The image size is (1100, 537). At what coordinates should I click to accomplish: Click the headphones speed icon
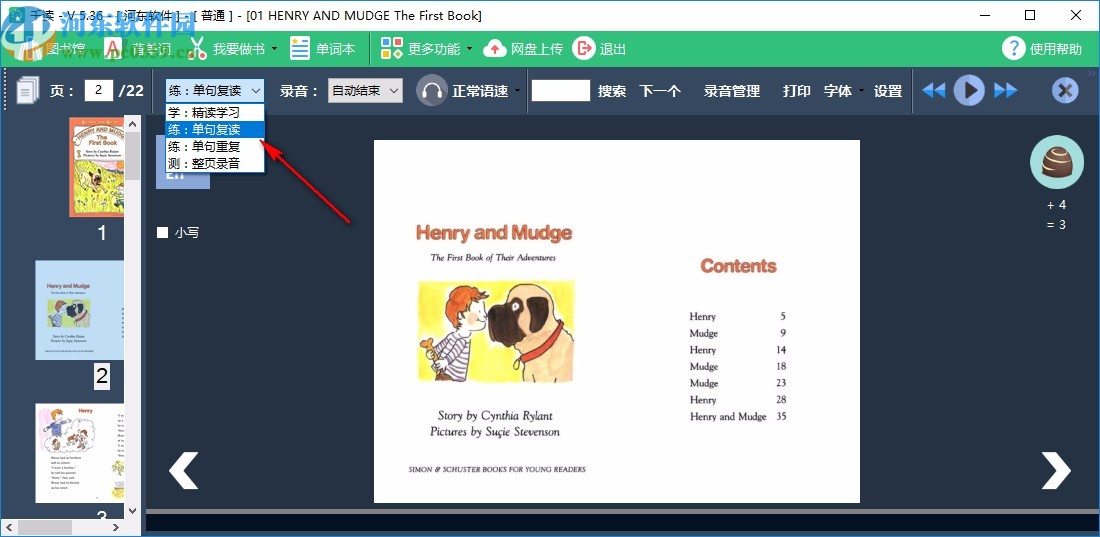point(432,91)
